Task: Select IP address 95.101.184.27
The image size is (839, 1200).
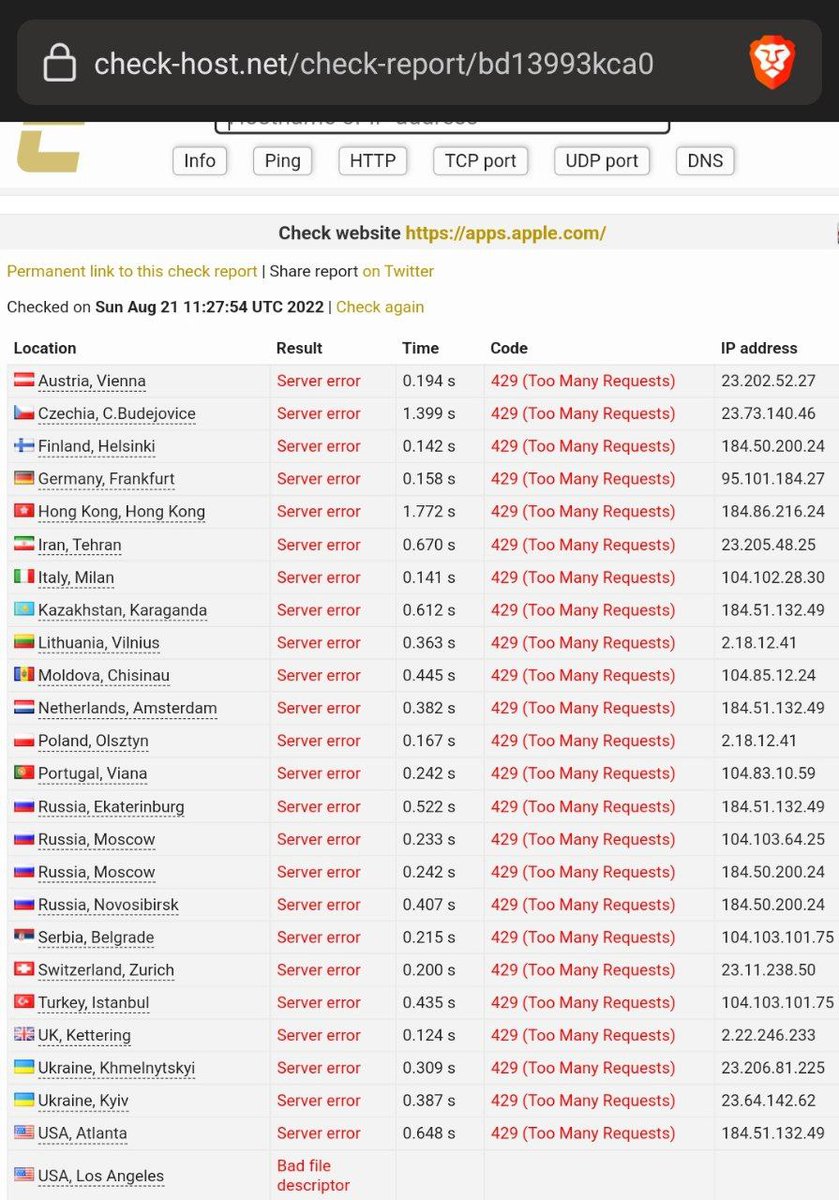Action: 772,479
